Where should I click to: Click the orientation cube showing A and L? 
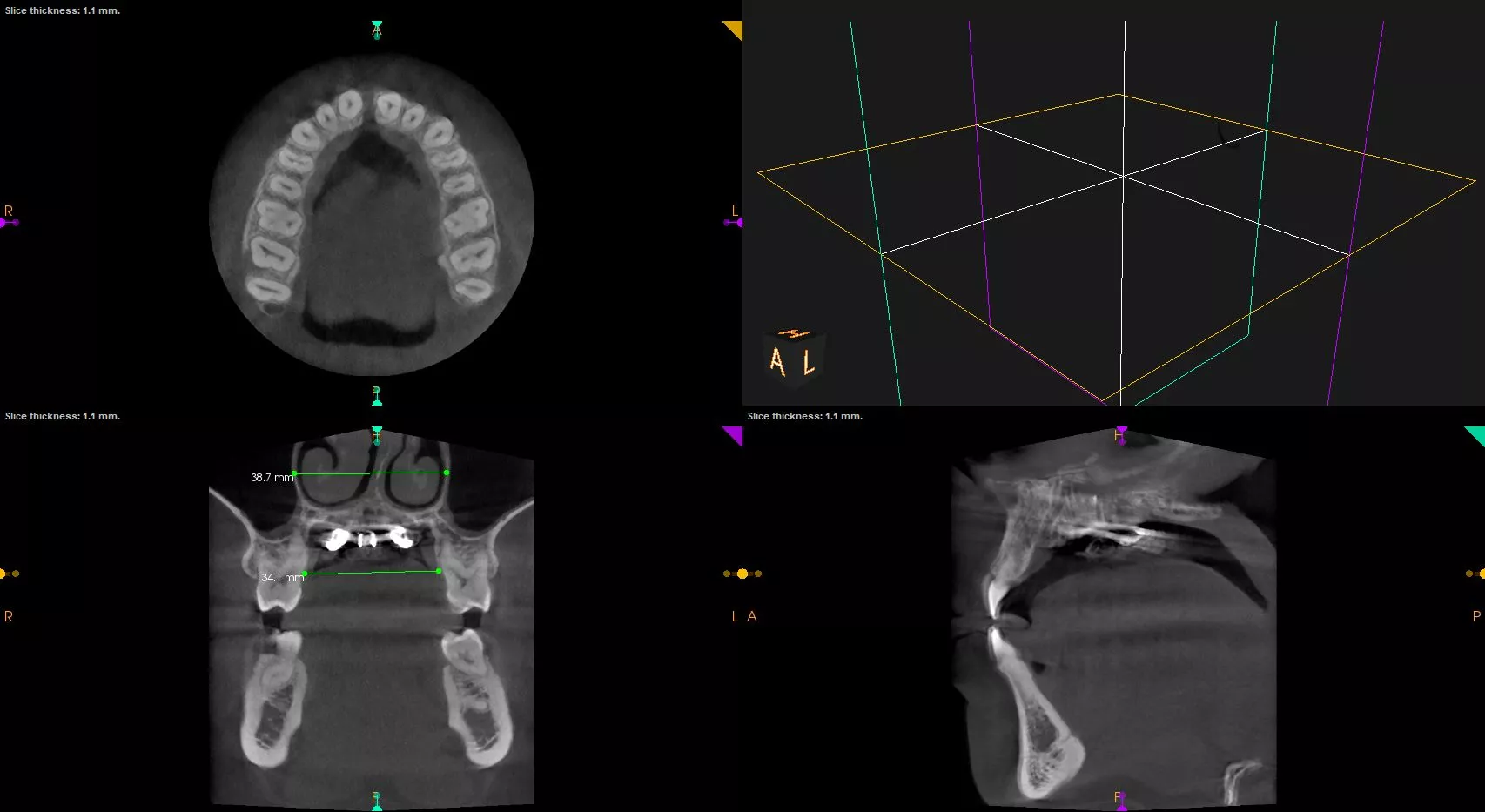(x=795, y=357)
